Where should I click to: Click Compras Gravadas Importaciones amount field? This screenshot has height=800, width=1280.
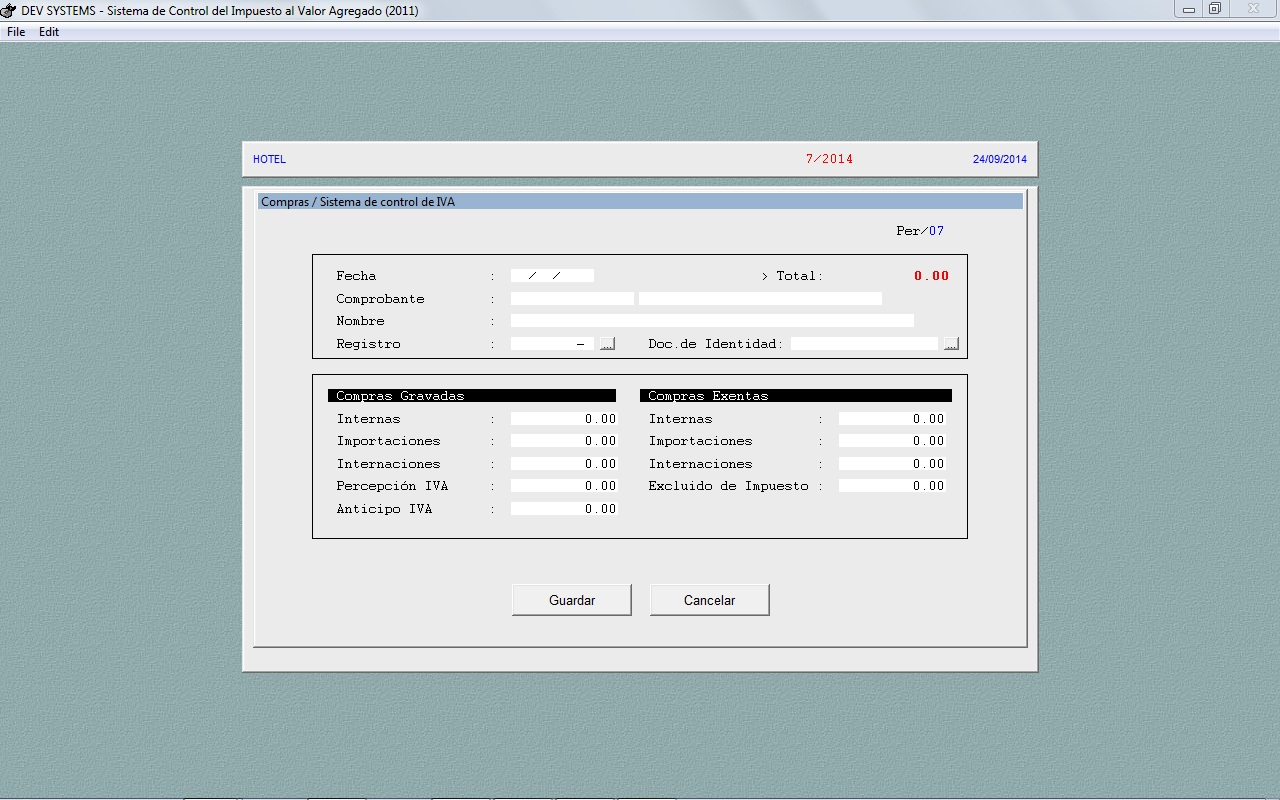pos(564,441)
